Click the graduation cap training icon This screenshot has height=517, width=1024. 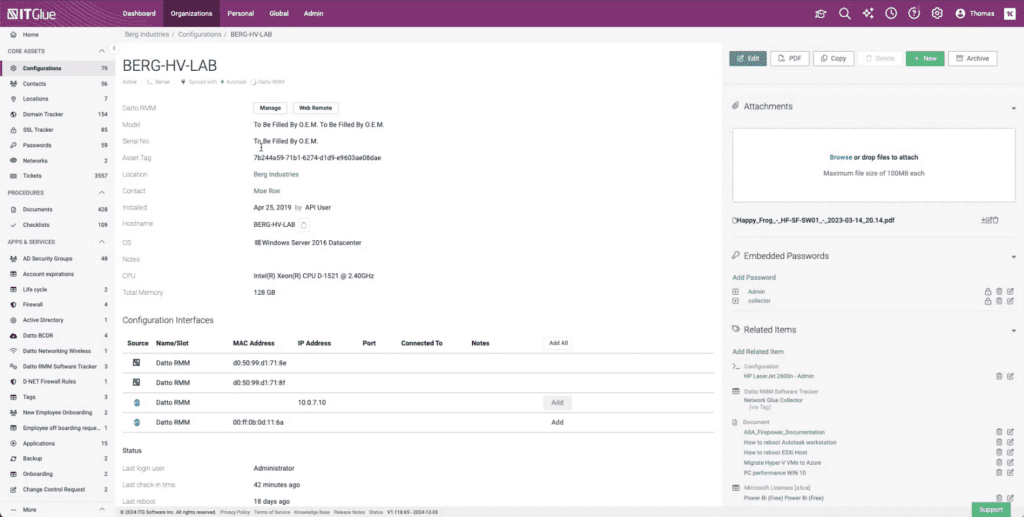[821, 14]
